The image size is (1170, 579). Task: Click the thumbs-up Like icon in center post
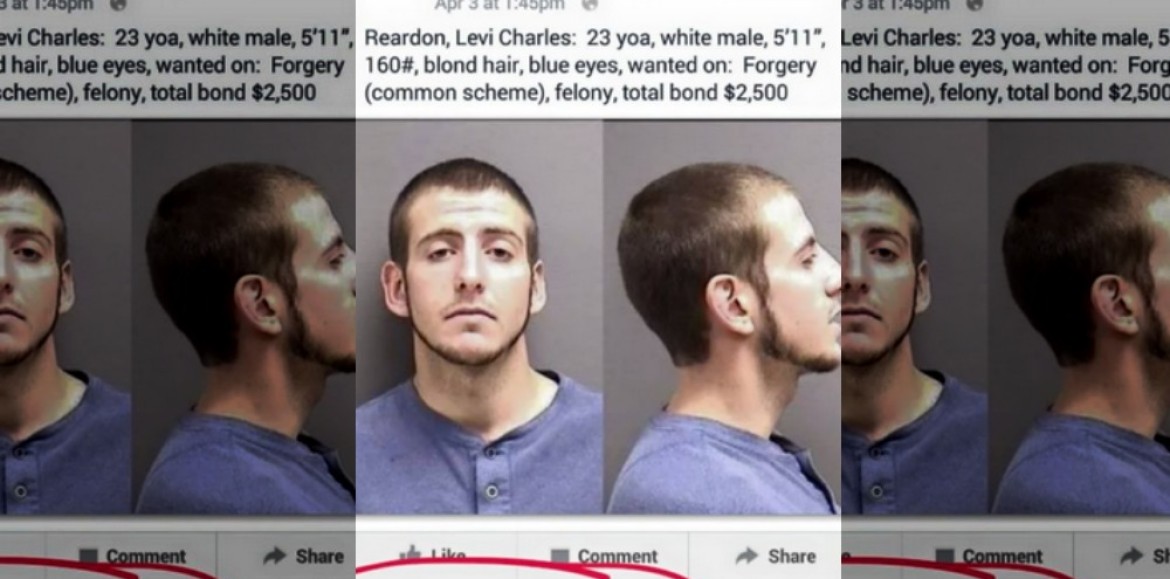(410, 555)
